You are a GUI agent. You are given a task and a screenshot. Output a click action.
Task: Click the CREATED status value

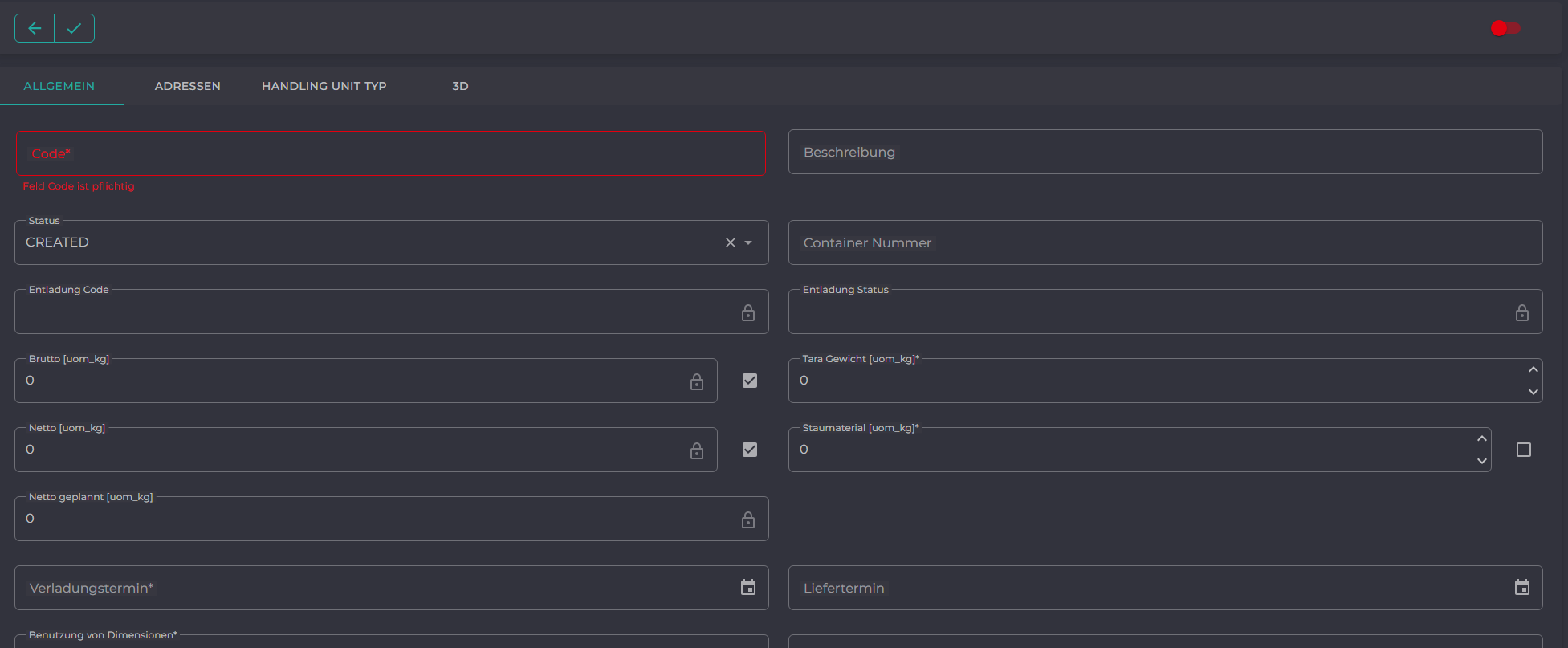(57, 242)
